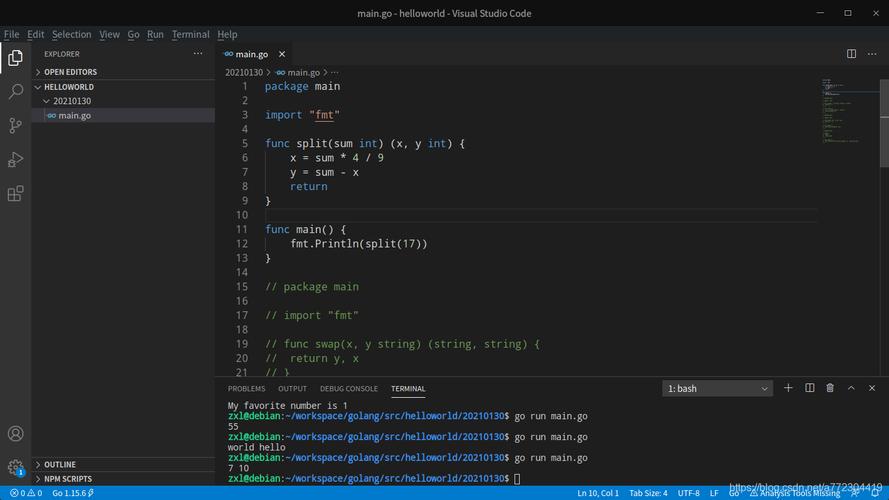Open the Go menu
This screenshot has height=500, width=889.
click(x=133, y=35)
